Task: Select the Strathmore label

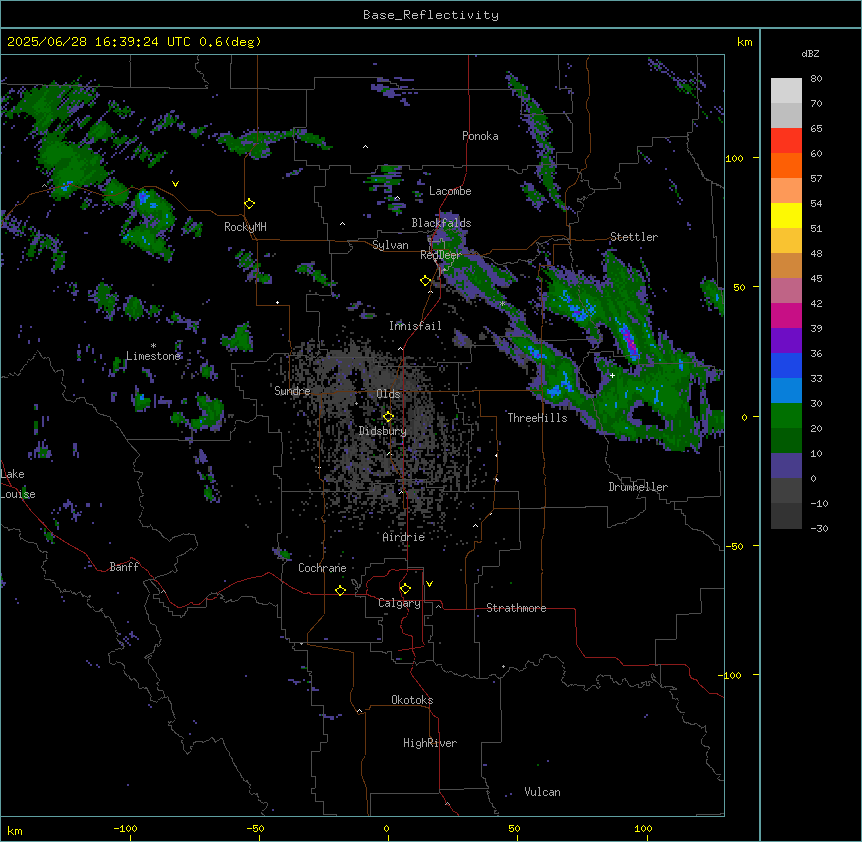Action: tap(516, 608)
